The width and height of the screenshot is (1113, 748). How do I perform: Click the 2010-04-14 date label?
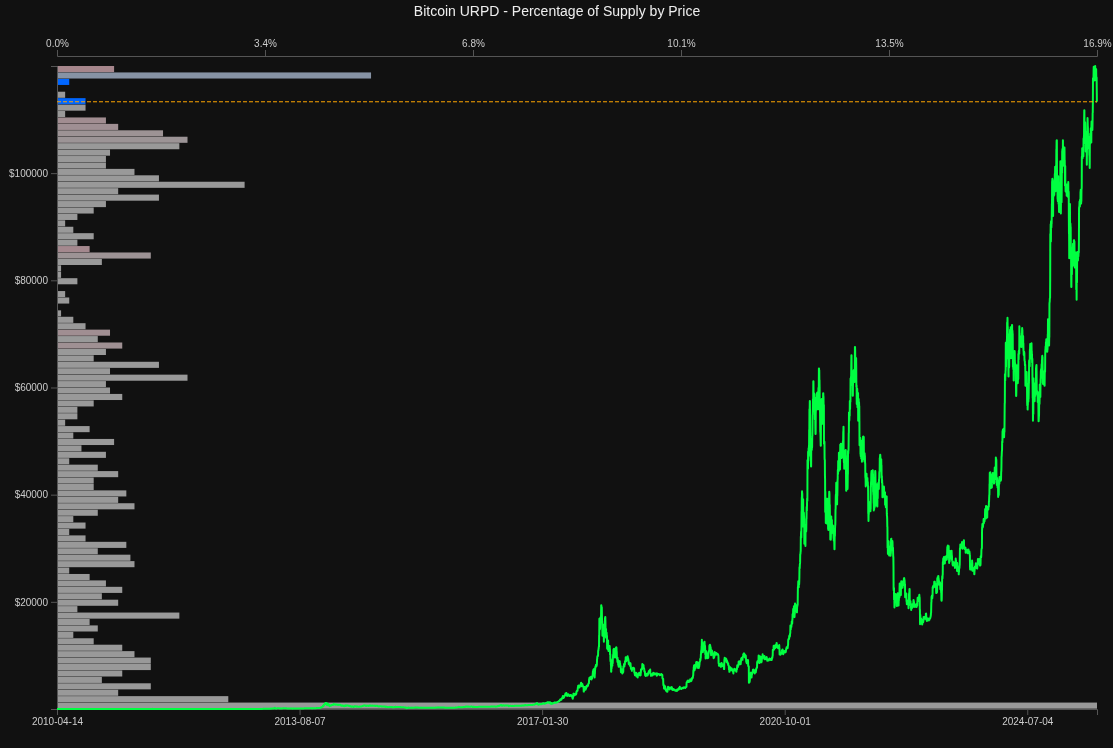pyautogui.click(x=57, y=721)
